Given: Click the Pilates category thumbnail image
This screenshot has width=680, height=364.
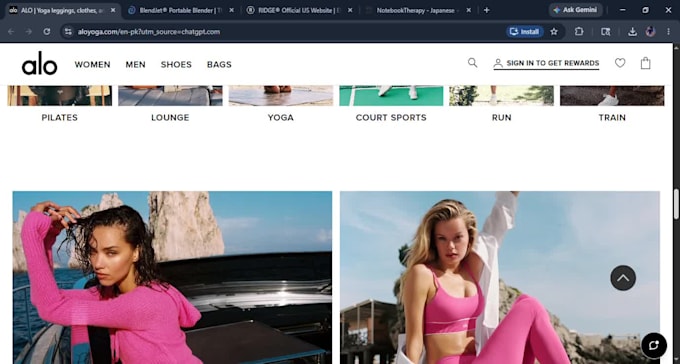Looking at the screenshot, I should pos(59,95).
